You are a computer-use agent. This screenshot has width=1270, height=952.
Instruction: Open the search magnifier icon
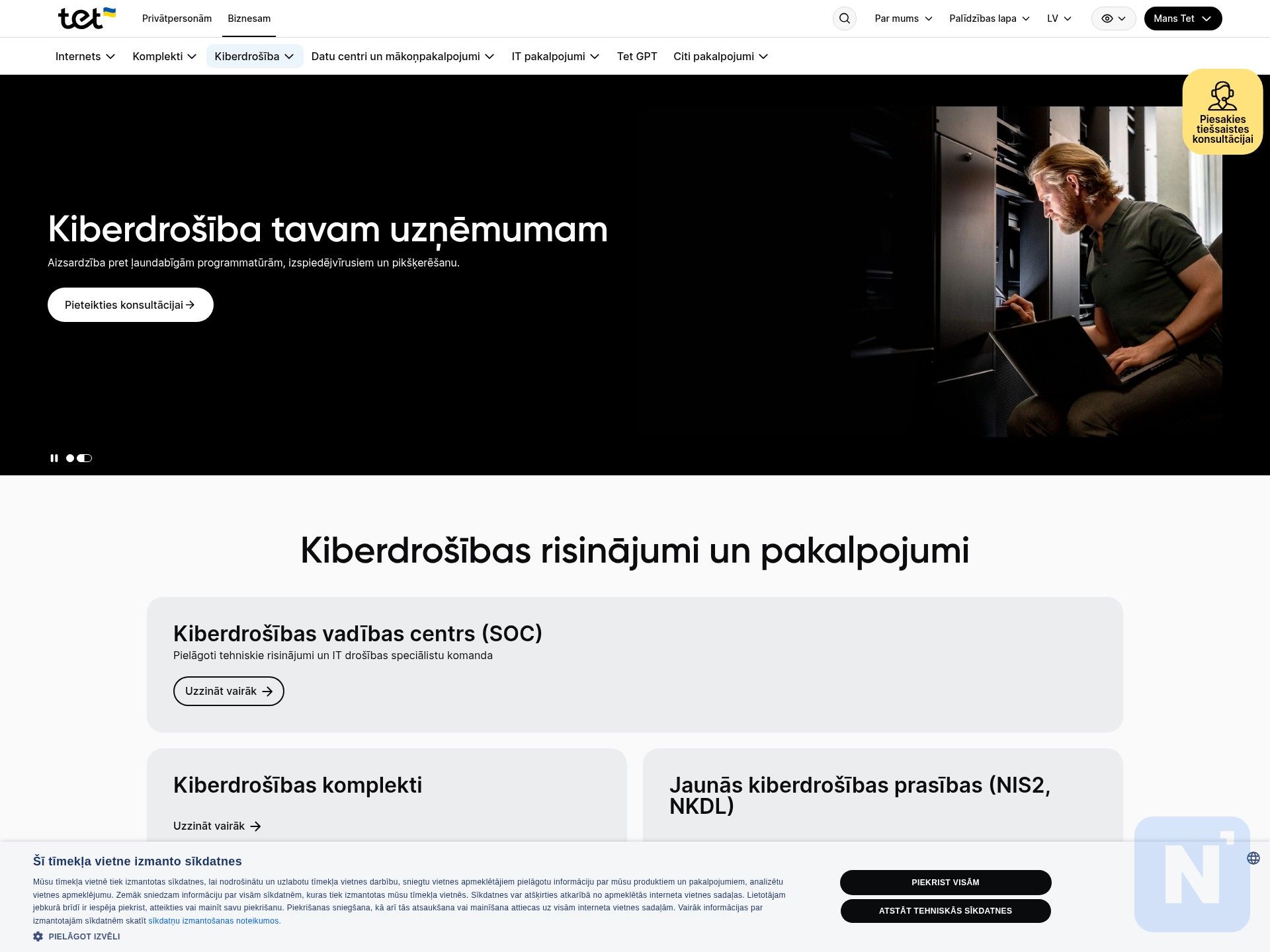[x=845, y=19]
